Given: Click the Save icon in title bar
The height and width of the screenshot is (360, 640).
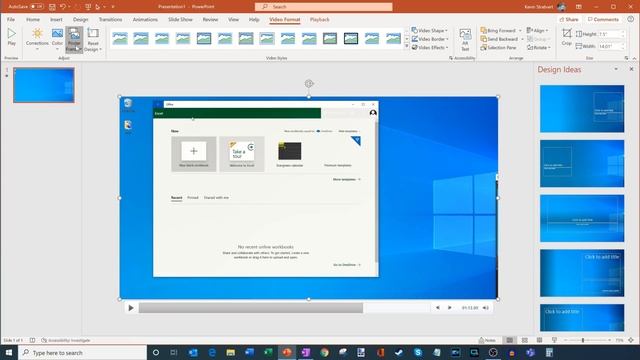Looking at the screenshot, I should [52, 7].
